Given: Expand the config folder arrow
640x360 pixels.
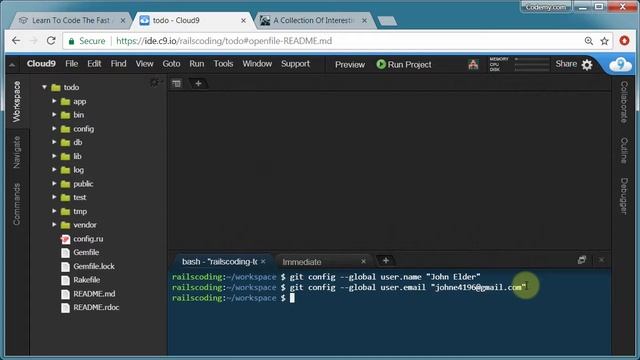Looking at the screenshot, I should (54, 129).
